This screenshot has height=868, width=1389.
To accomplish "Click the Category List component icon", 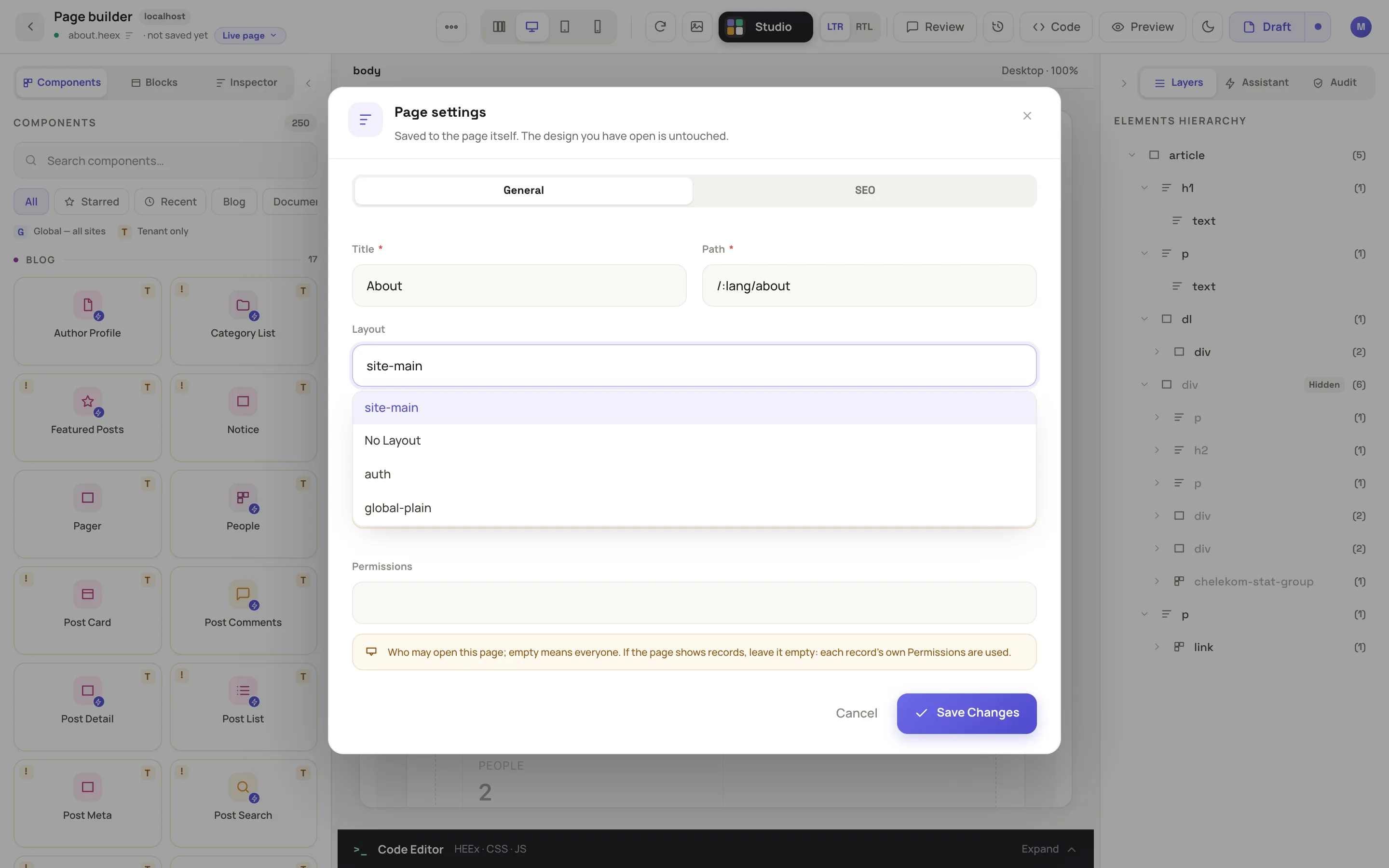I will 243,305.
